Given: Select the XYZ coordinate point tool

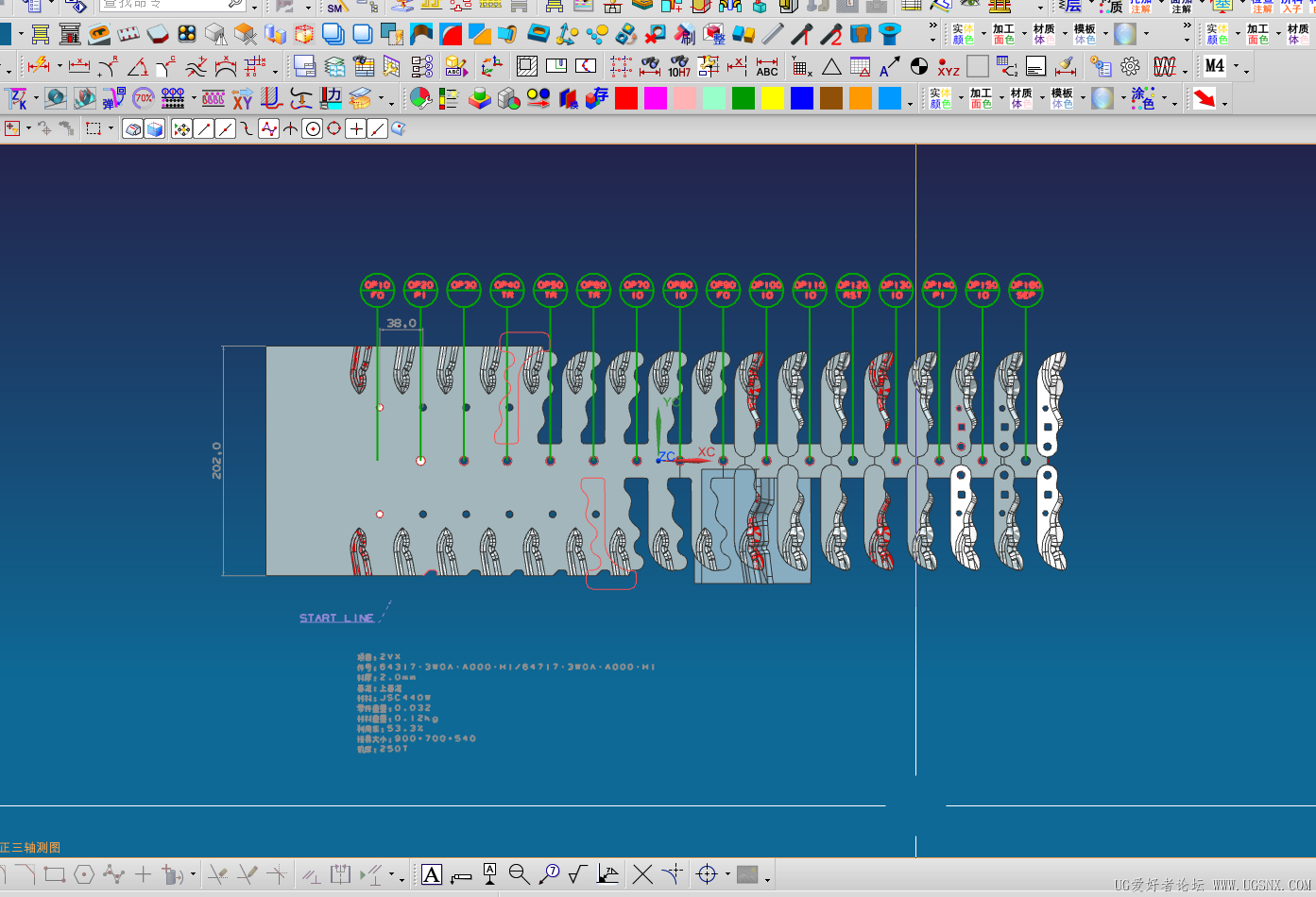Looking at the screenshot, I should point(949,67).
